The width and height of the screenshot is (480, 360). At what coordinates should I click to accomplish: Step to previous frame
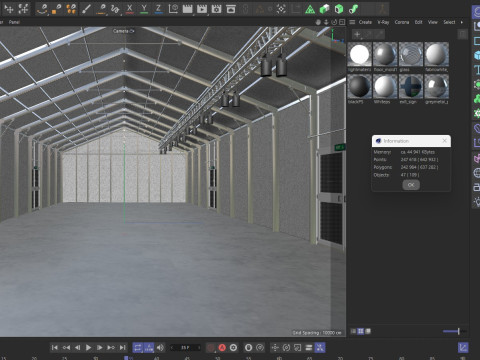pyautogui.click(x=77, y=348)
